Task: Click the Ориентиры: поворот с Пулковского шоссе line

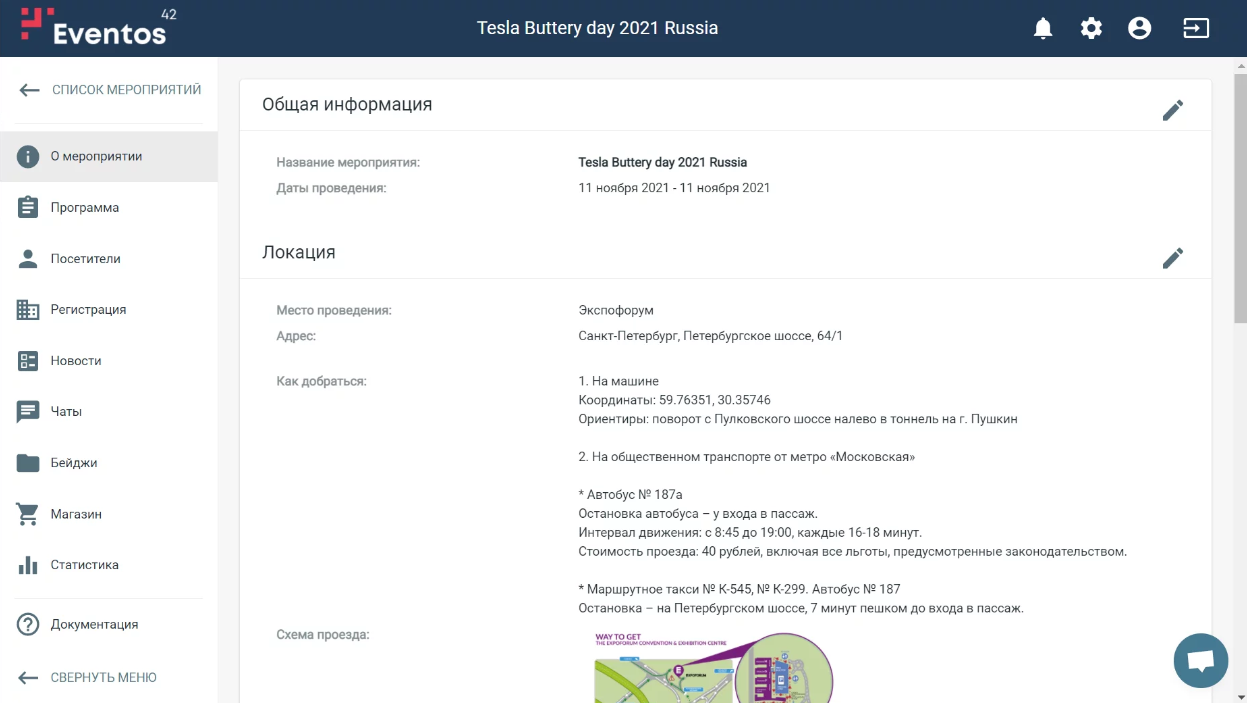Action: pos(798,419)
